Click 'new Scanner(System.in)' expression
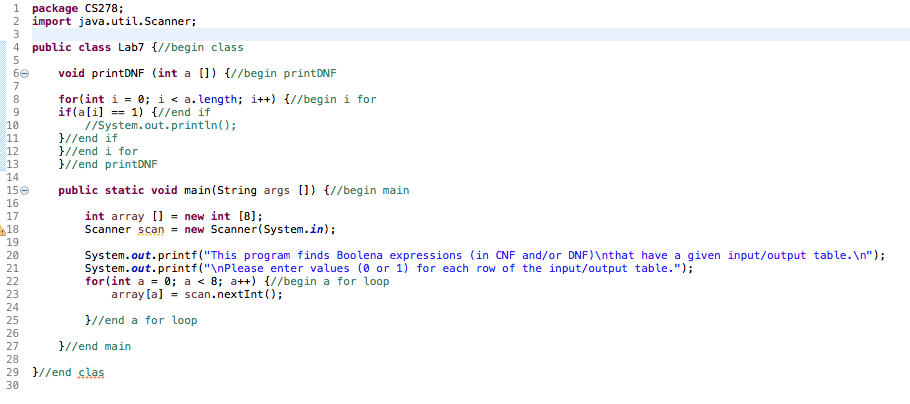The image size is (910, 404). 258,229
